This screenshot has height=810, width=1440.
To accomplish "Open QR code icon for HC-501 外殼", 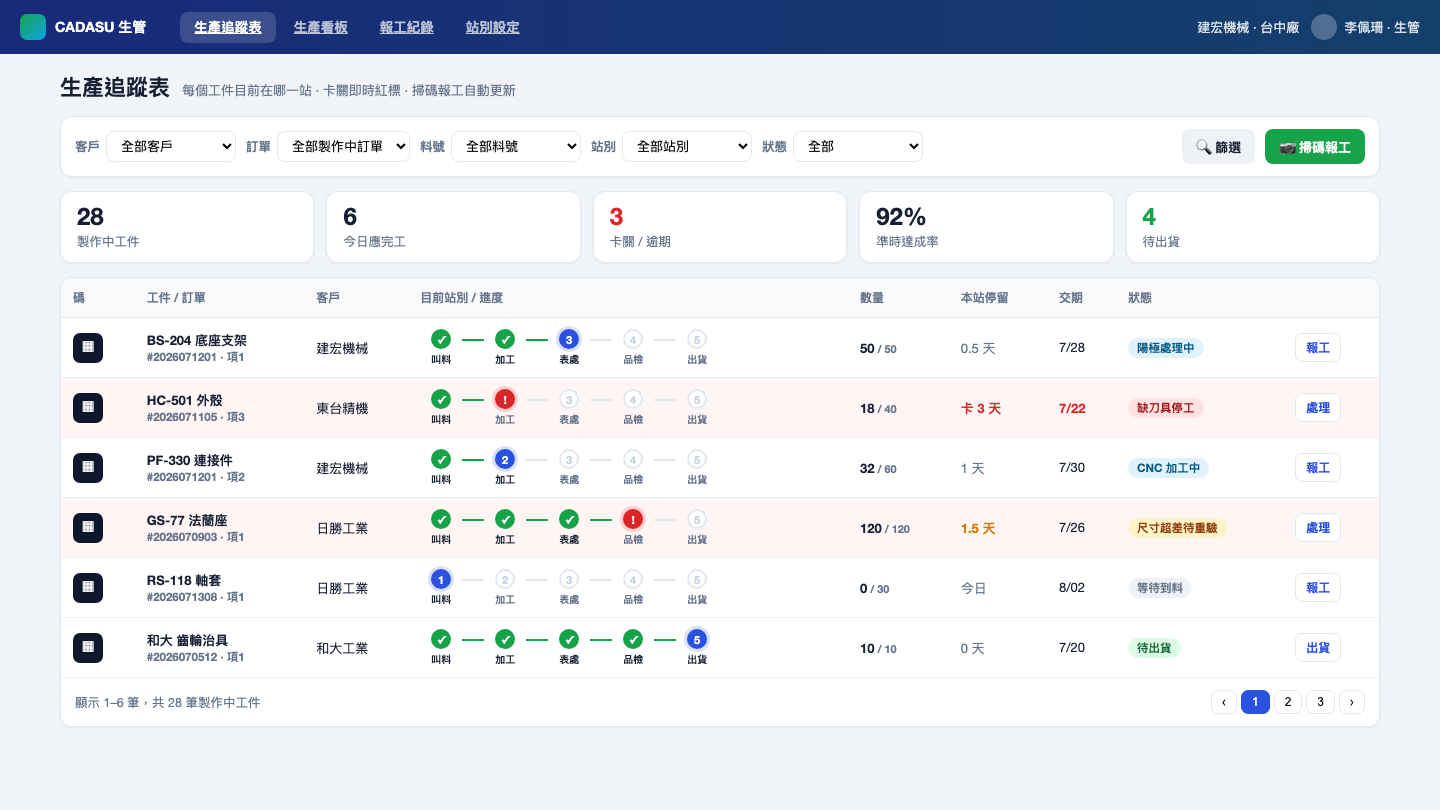I will (88, 407).
